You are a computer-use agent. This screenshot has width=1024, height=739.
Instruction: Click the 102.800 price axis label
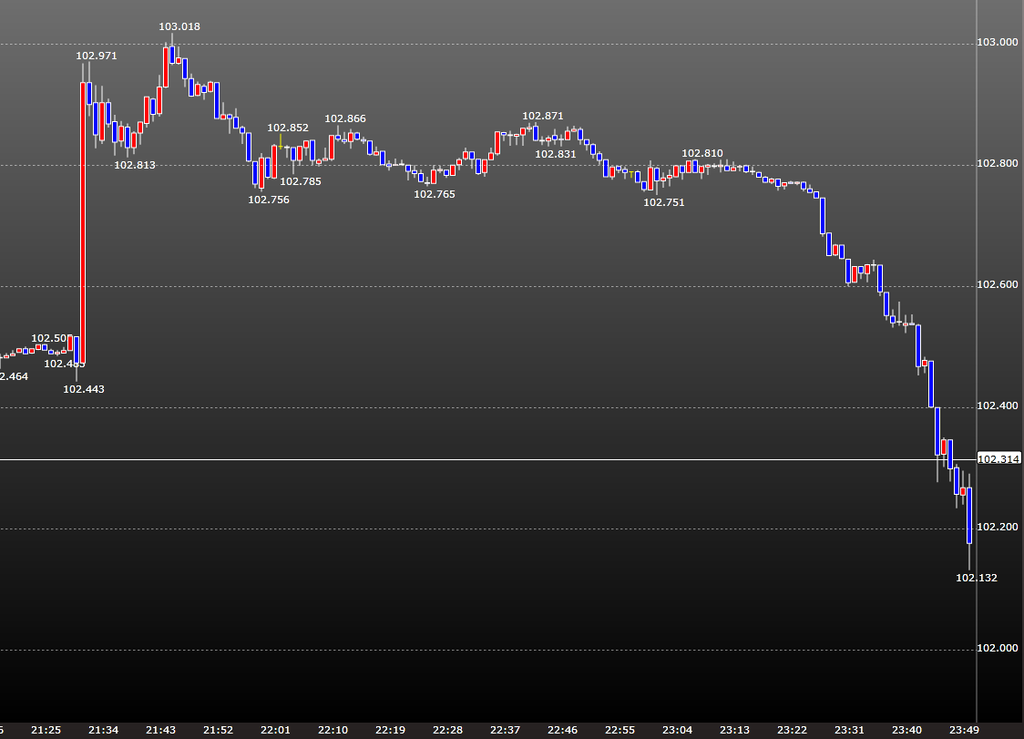[x=997, y=164]
